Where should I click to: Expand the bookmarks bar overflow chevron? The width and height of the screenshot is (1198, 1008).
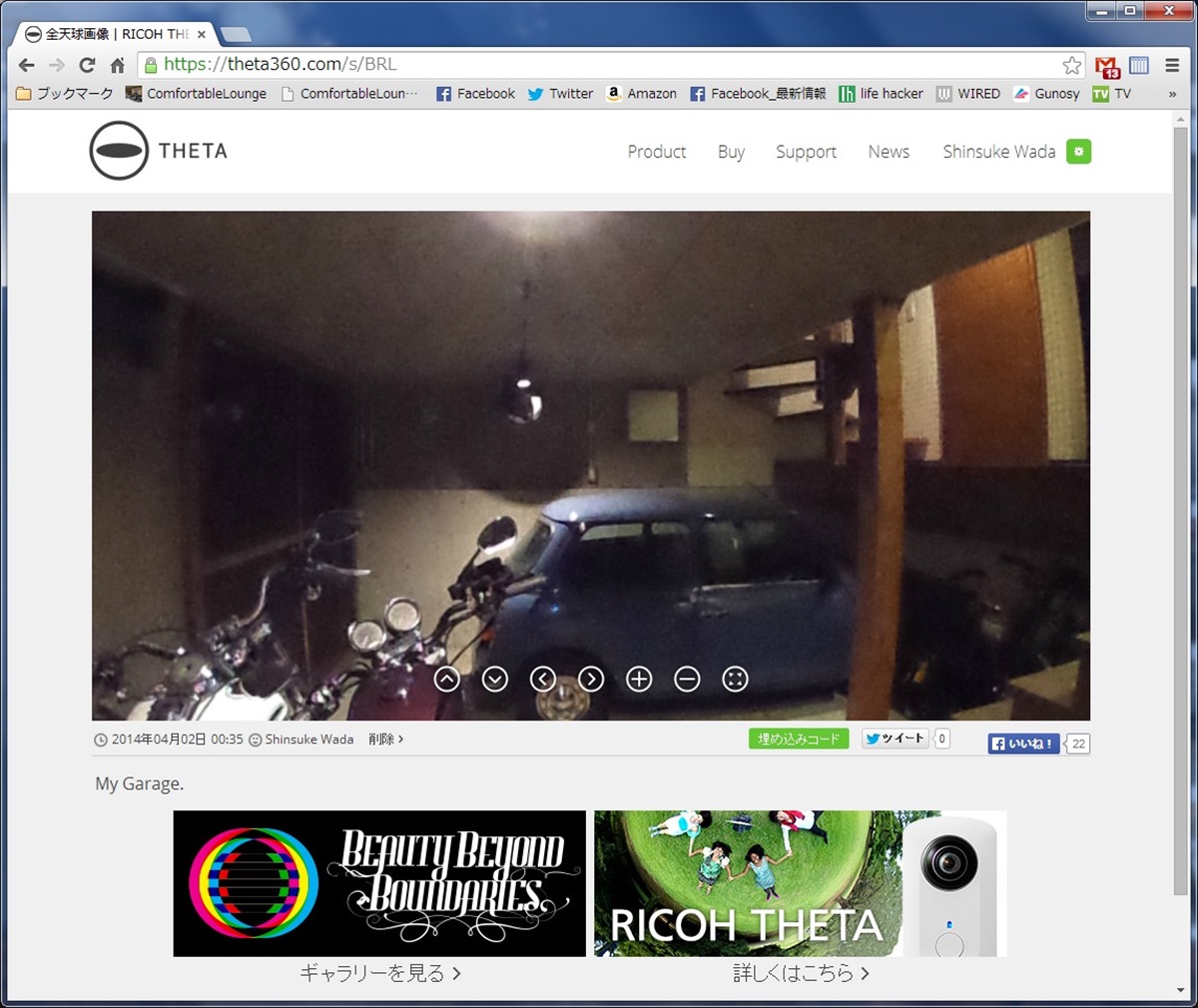pos(1174,93)
